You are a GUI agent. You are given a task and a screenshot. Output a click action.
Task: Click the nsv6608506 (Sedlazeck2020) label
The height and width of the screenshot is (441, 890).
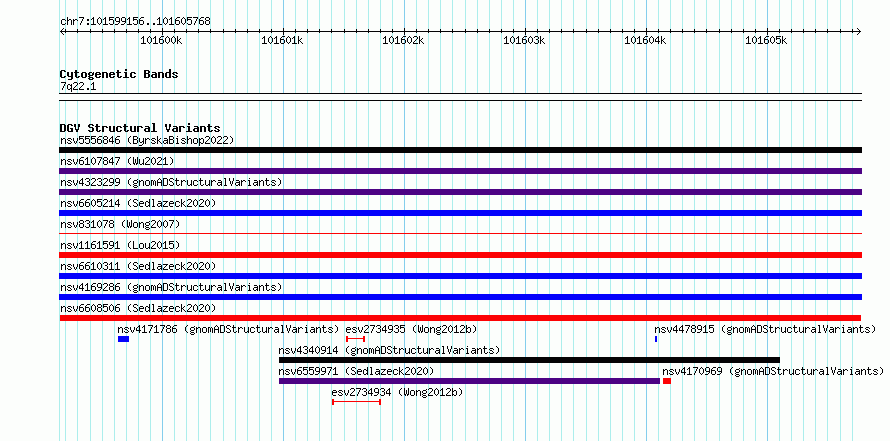[x=138, y=308]
